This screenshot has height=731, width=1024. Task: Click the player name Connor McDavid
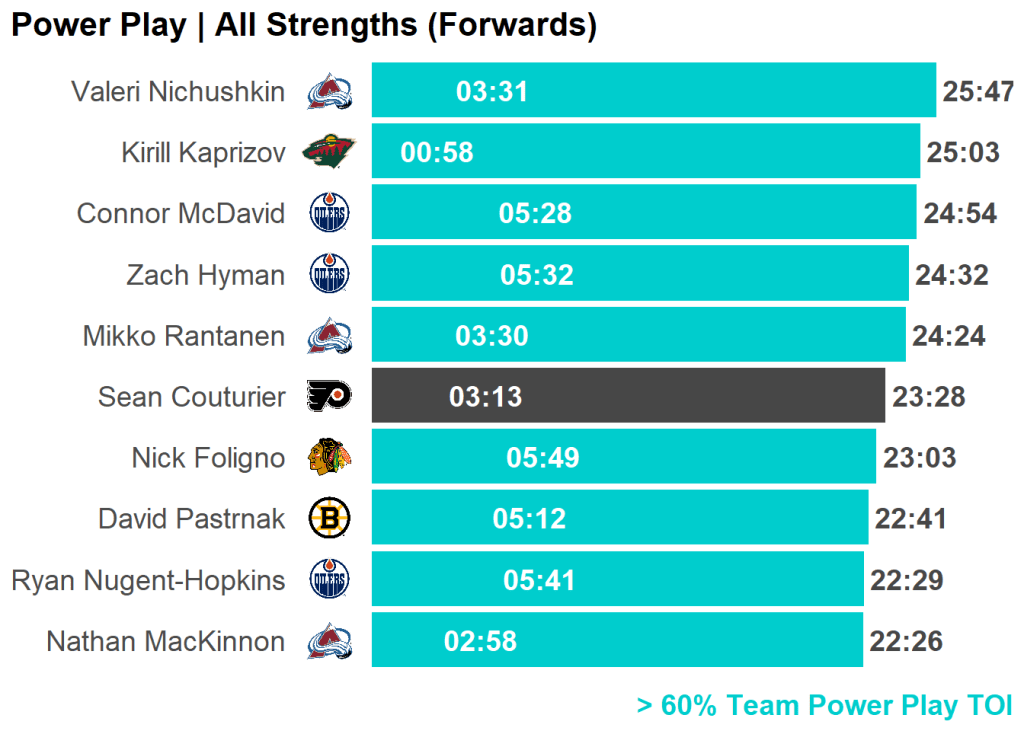[x=180, y=213]
